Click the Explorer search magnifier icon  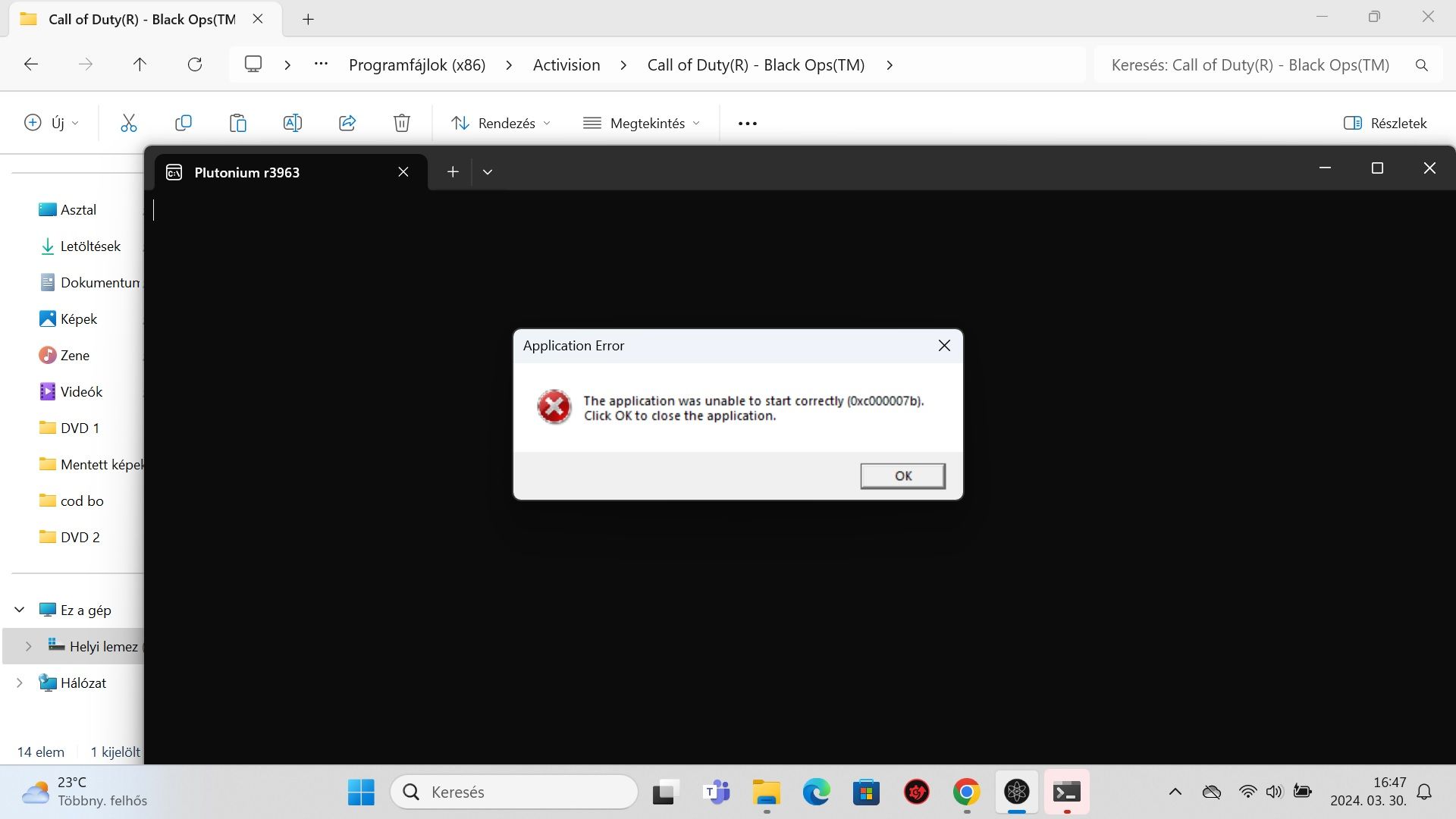click(1422, 65)
